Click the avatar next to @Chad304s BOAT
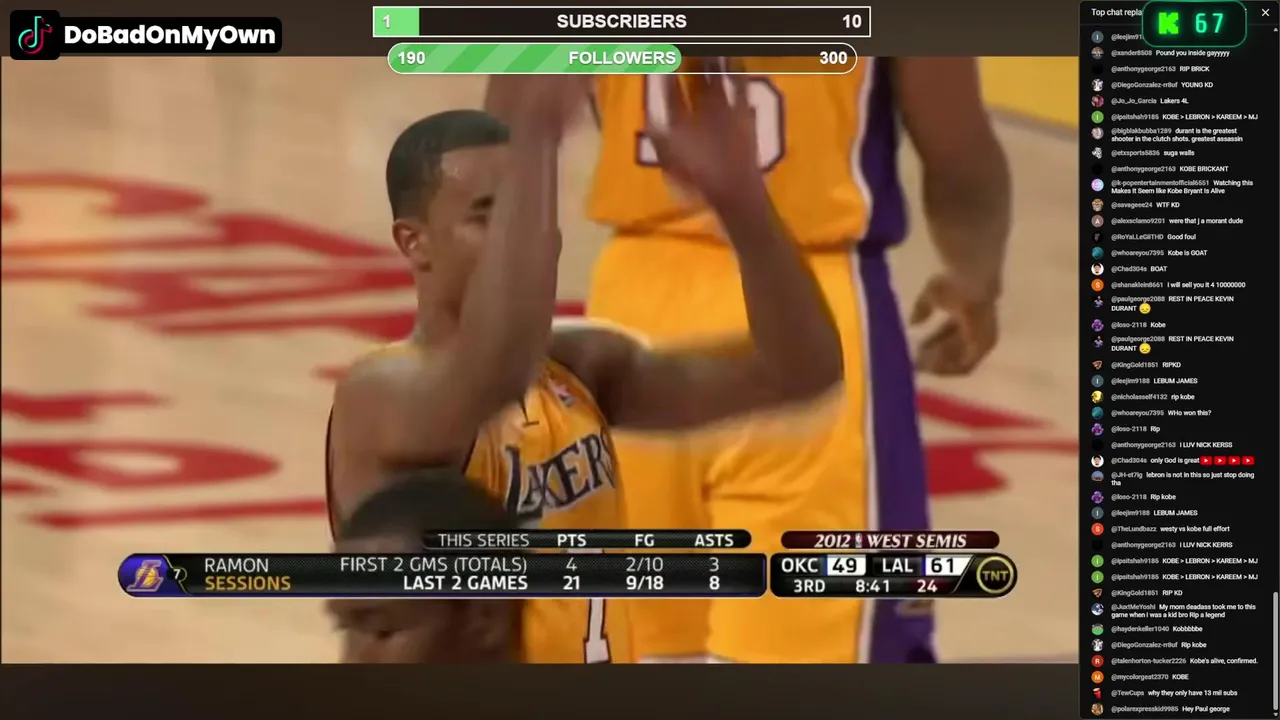Image resolution: width=1280 pixels, height=720 pixels. pyautogui.click(x=1097, y=269)
